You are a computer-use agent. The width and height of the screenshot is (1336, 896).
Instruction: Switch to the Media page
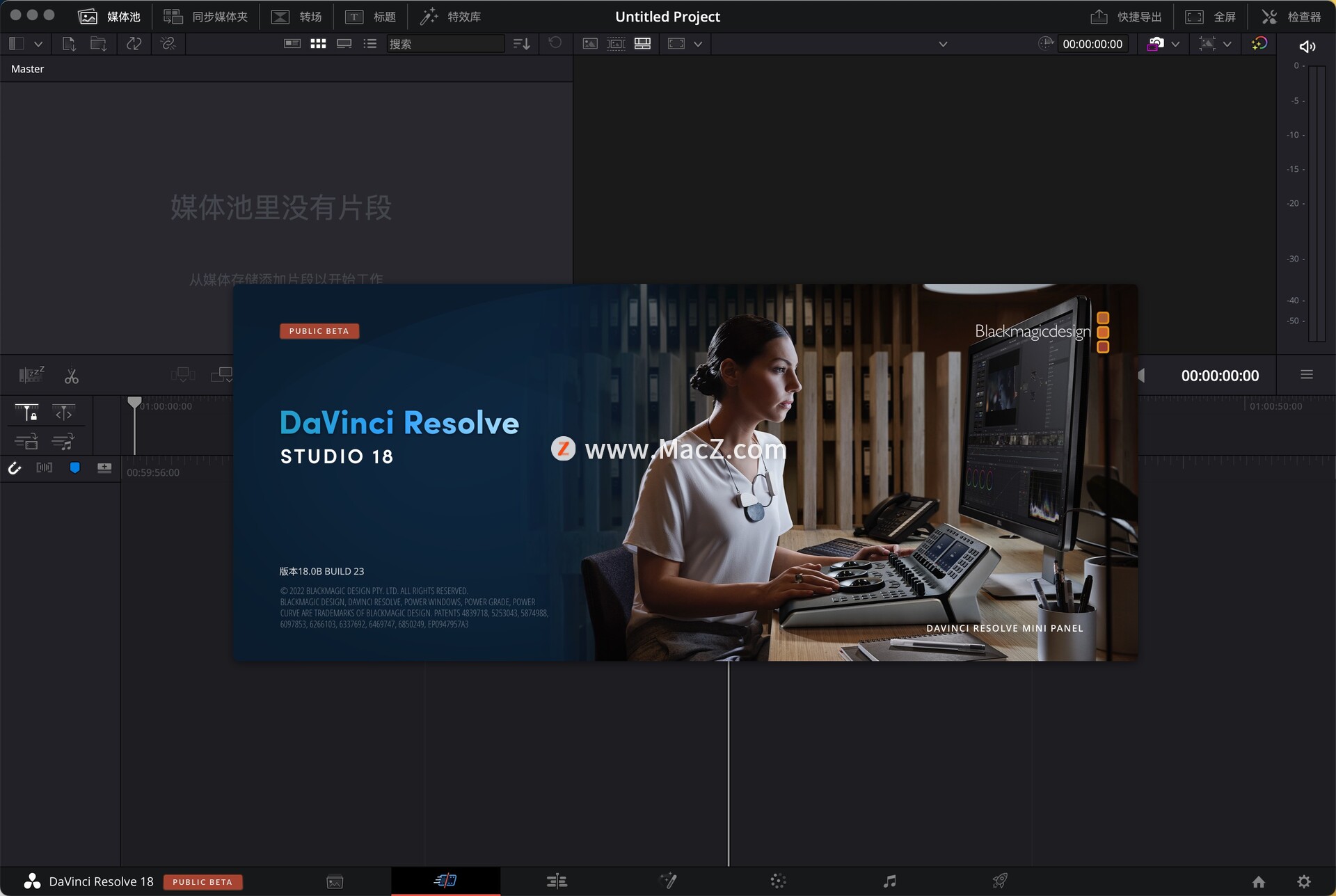[x=335, y=881]
